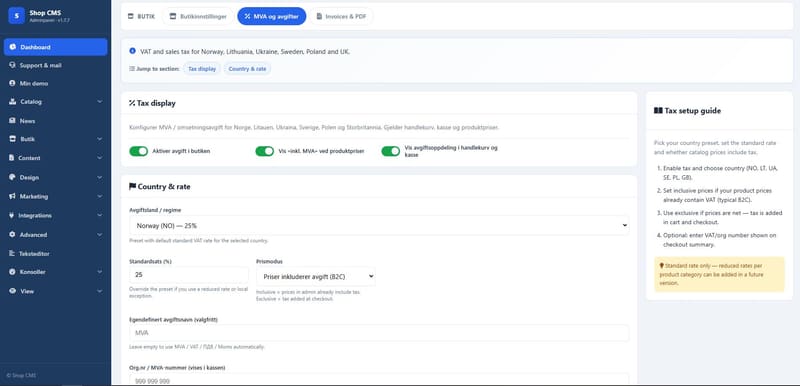This screenshot has width=800, height=386.
Task: Click the lightbulb icon in the yellow note
Action: point(662,266)
